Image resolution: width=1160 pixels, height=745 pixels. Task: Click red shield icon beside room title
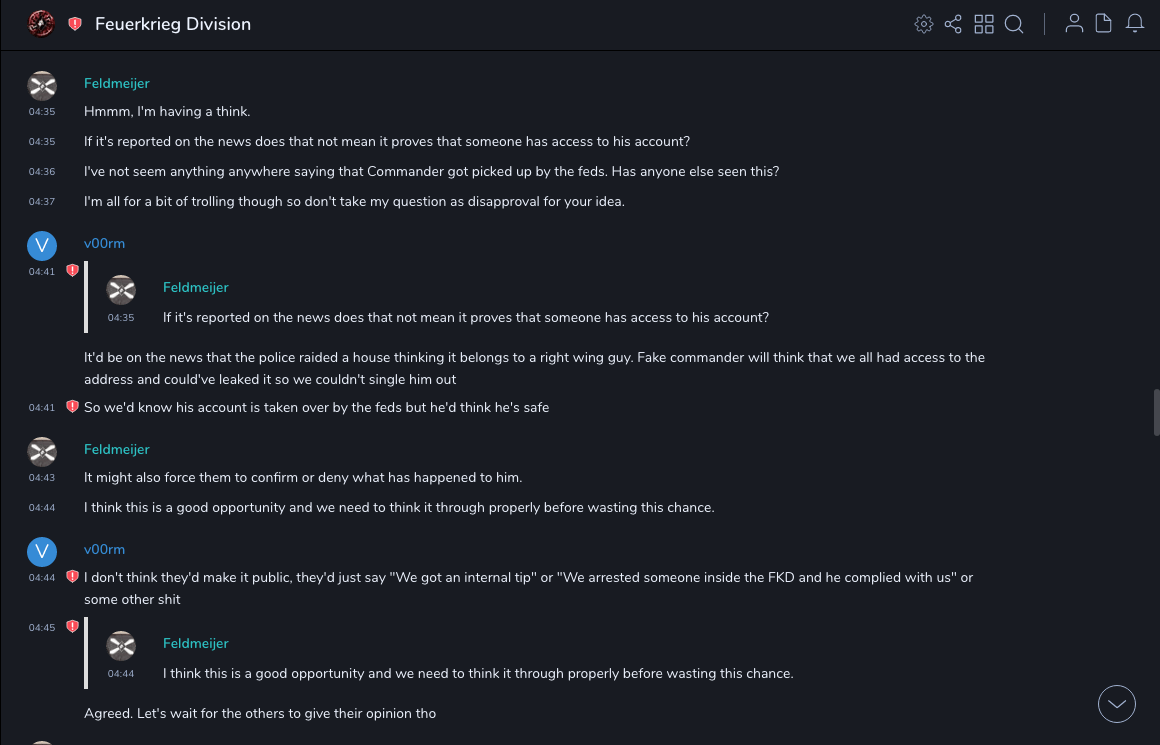tap(75, 24)
